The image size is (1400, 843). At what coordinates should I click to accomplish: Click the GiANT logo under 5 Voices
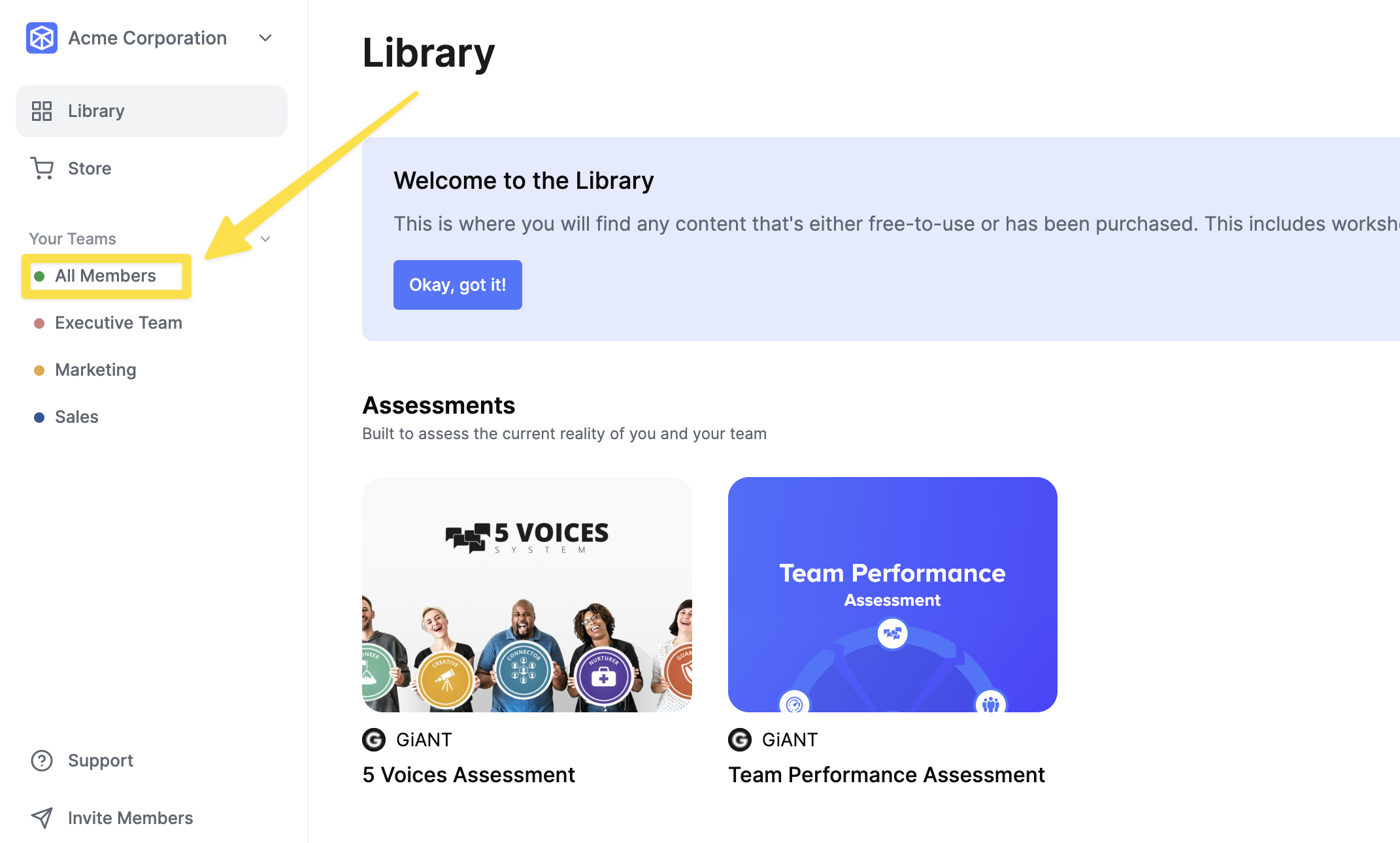374,740
